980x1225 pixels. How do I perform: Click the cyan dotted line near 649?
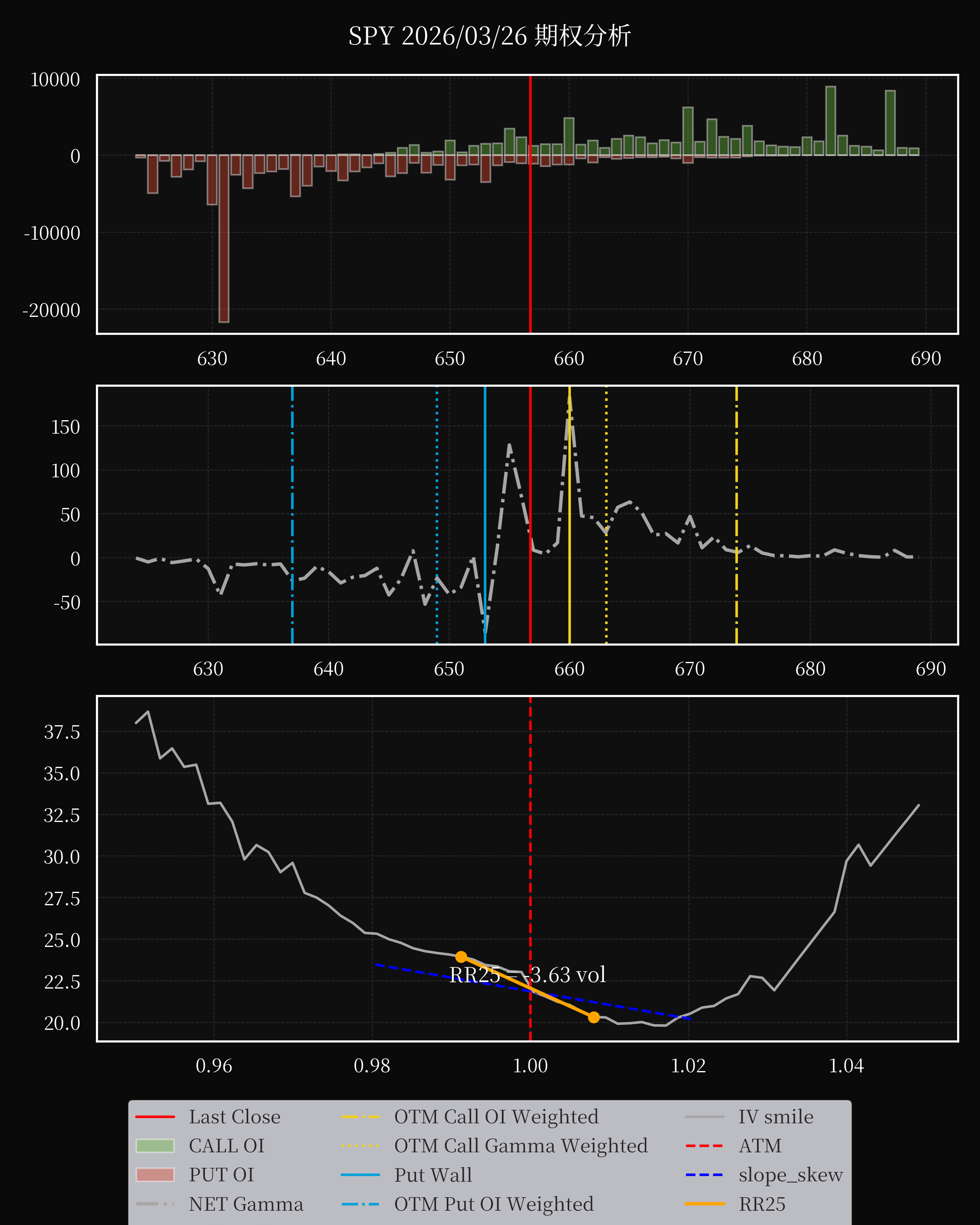click(x=437, y=515)
